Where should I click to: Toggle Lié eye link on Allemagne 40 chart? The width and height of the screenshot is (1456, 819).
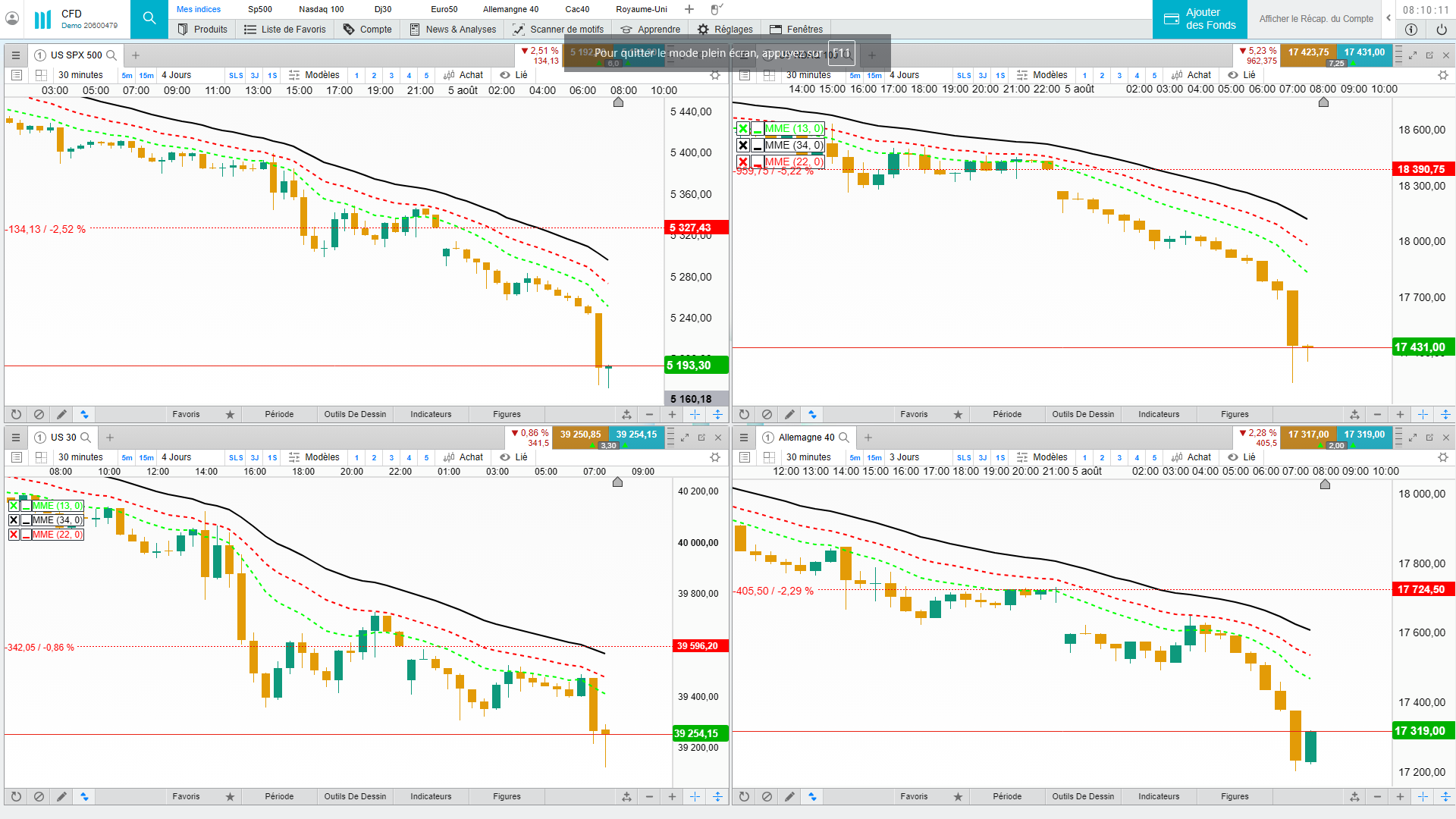tap(1241, 457)
